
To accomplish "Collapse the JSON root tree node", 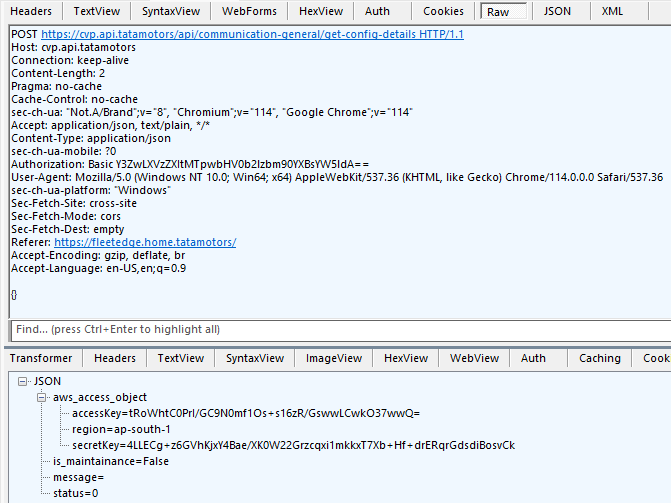I will point(23,381).
